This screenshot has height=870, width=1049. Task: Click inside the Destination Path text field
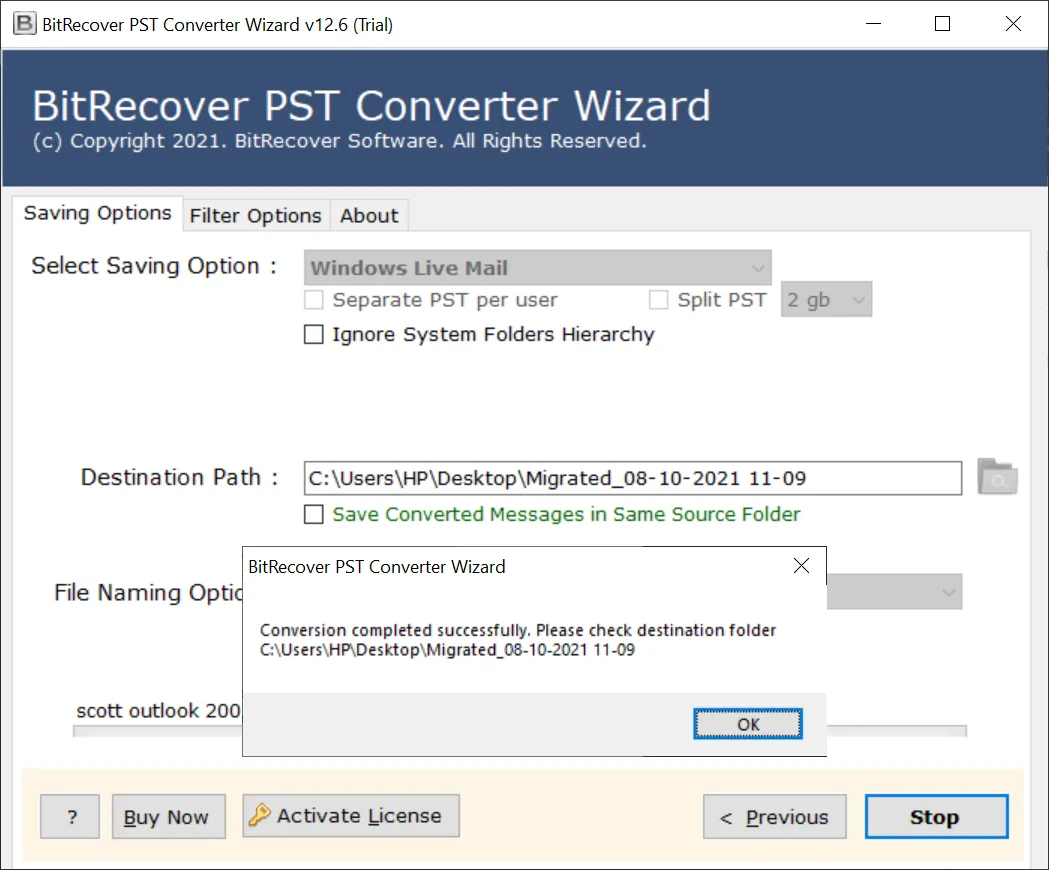pyautogui.click(x=632, y=478)
